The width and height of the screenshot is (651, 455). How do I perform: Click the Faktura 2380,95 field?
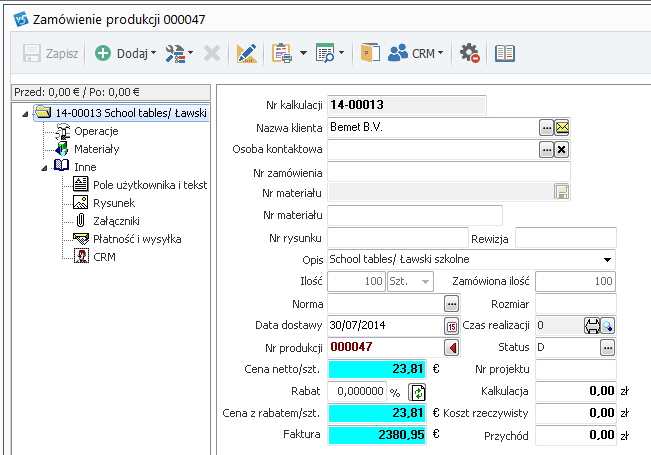tap(377, 435)
